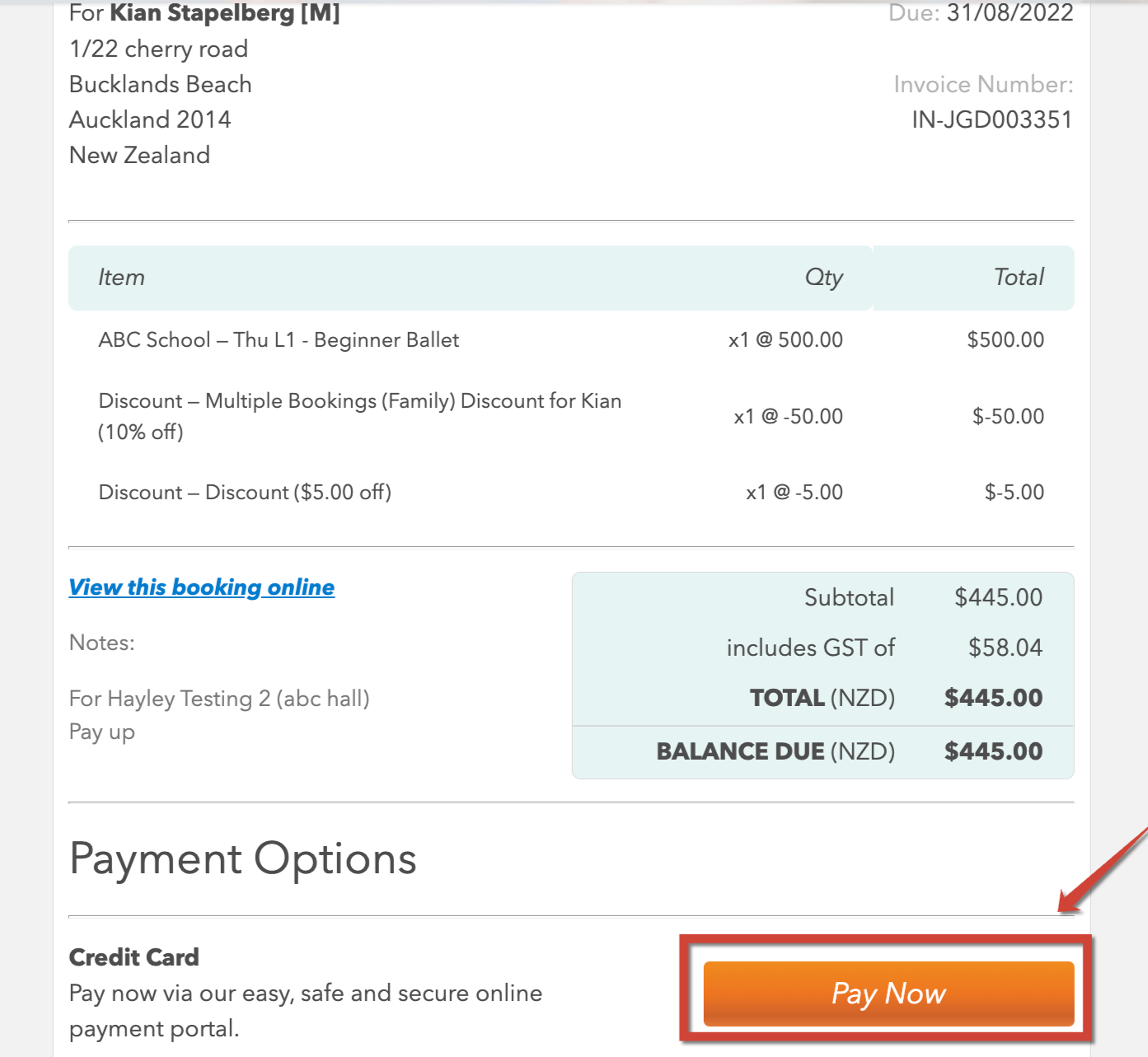Click the Total column header

pyautogui.click(x=1019, y=277)
